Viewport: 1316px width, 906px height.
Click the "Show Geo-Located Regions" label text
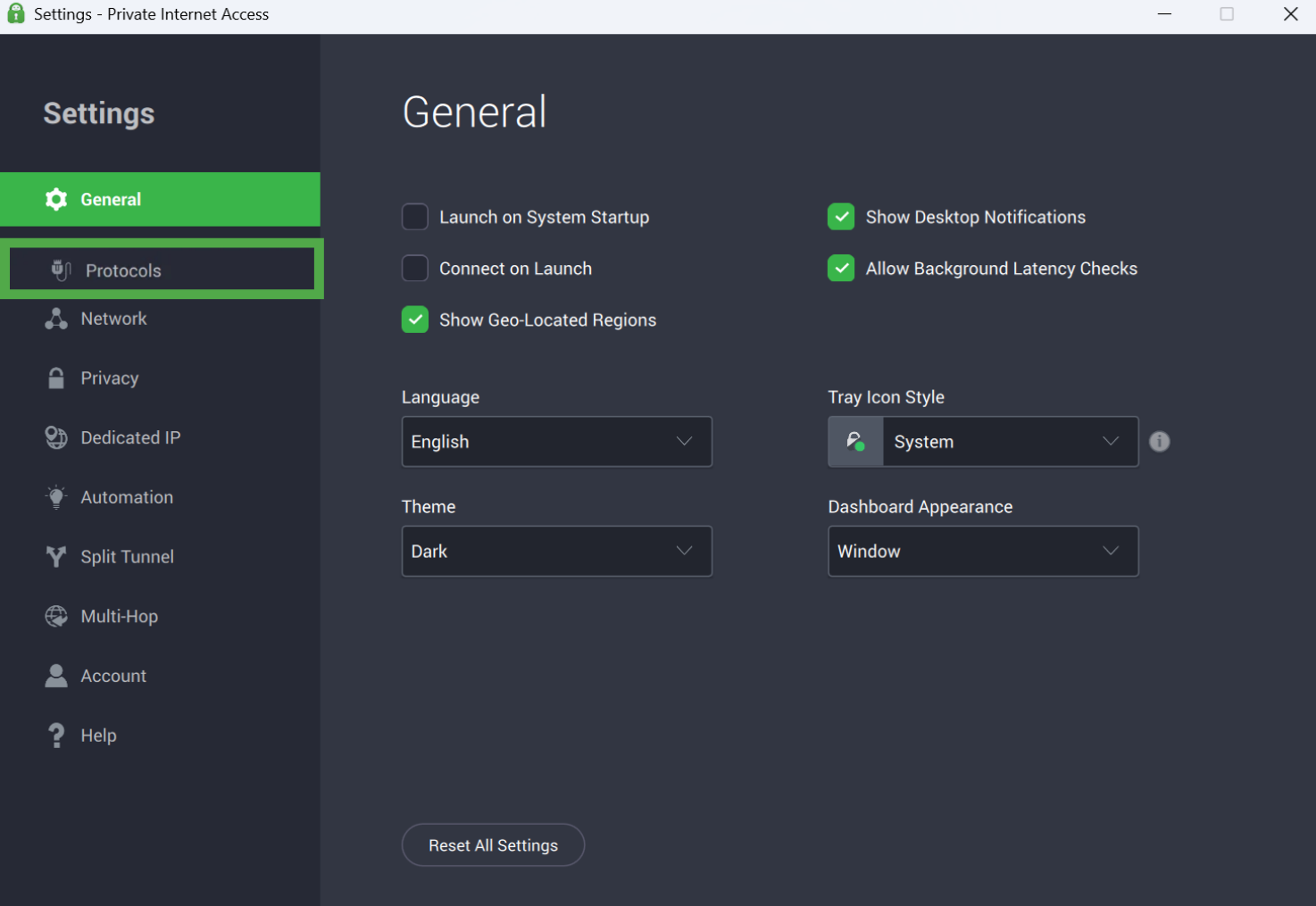(x=547, y=320)
